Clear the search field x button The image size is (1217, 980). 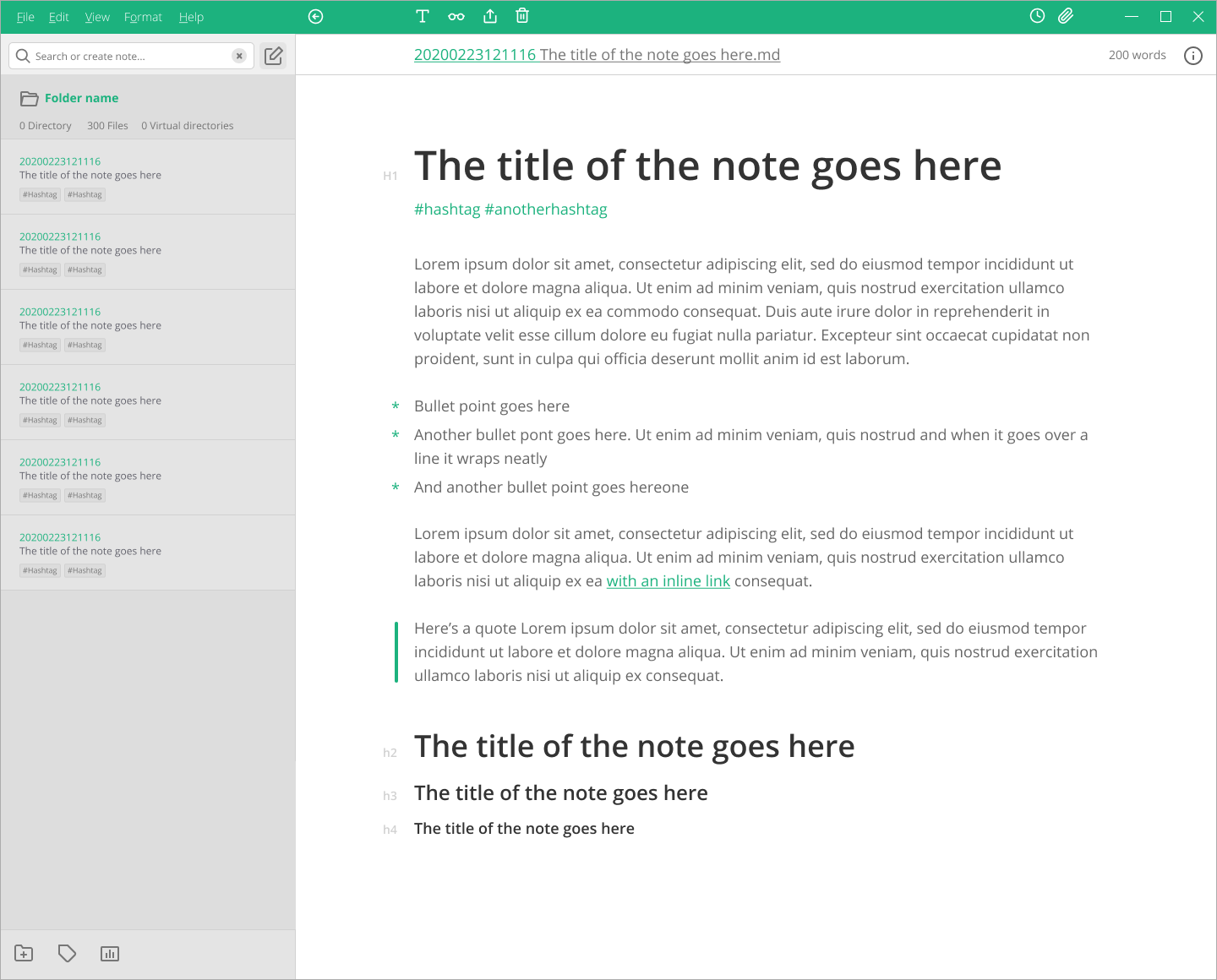pyautogui.click(x=239, y=56)
